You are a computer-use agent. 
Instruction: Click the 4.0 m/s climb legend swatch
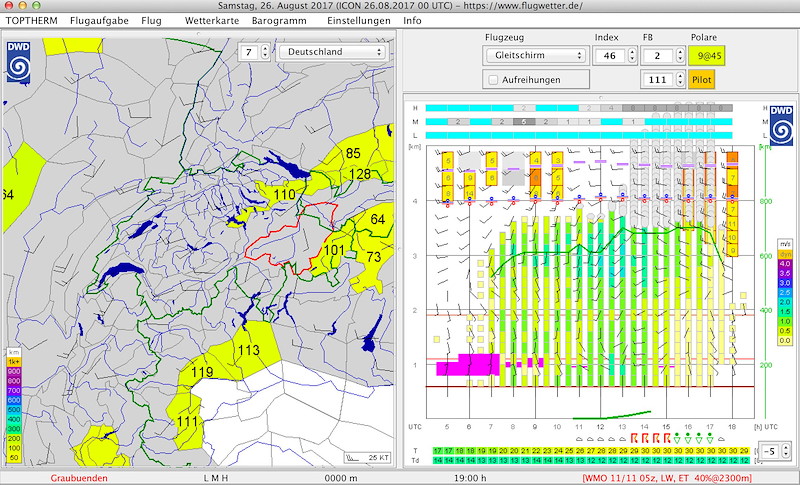(785, 264)
